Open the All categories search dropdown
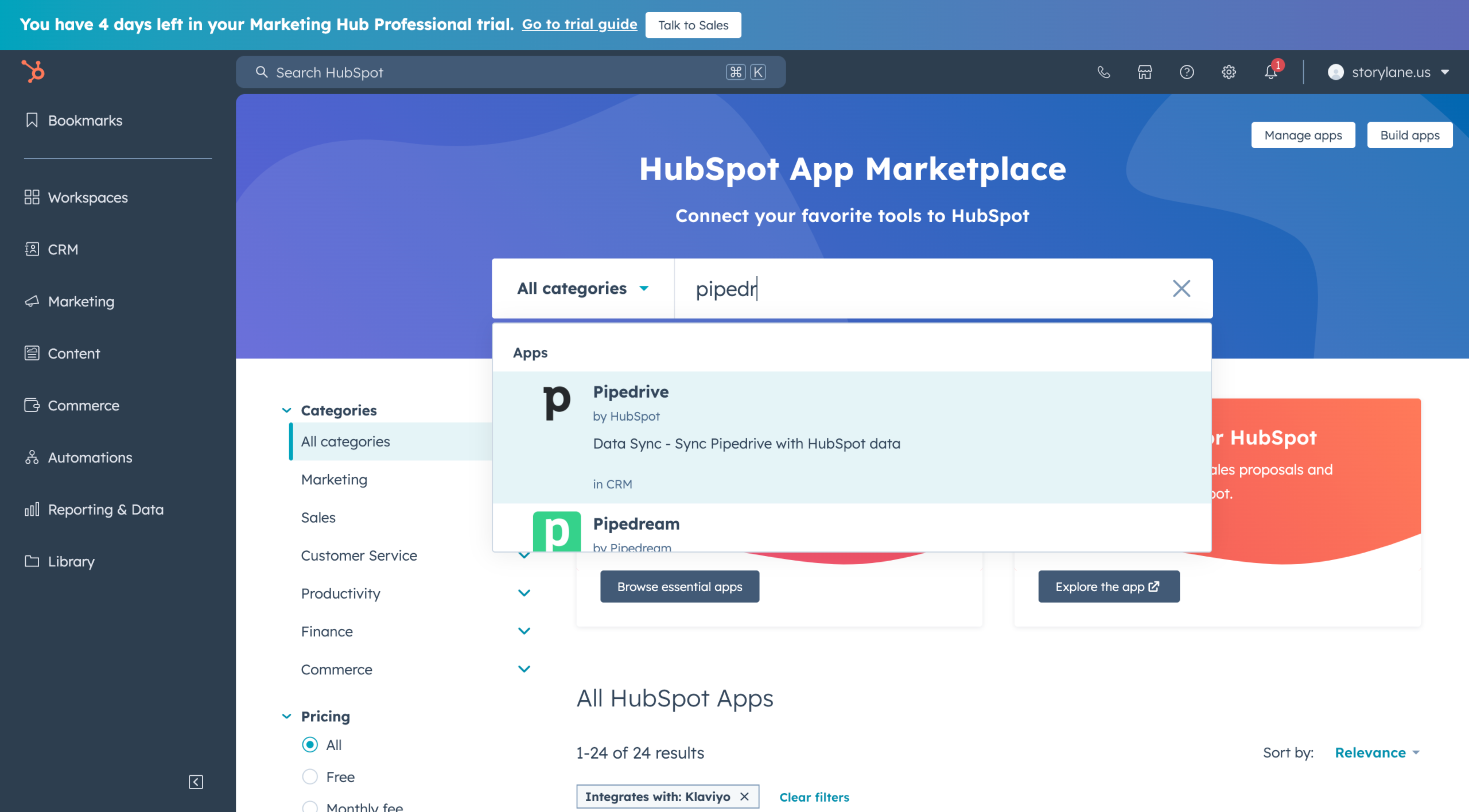This screenshot has height=812, width=1469. coord(582,288)
